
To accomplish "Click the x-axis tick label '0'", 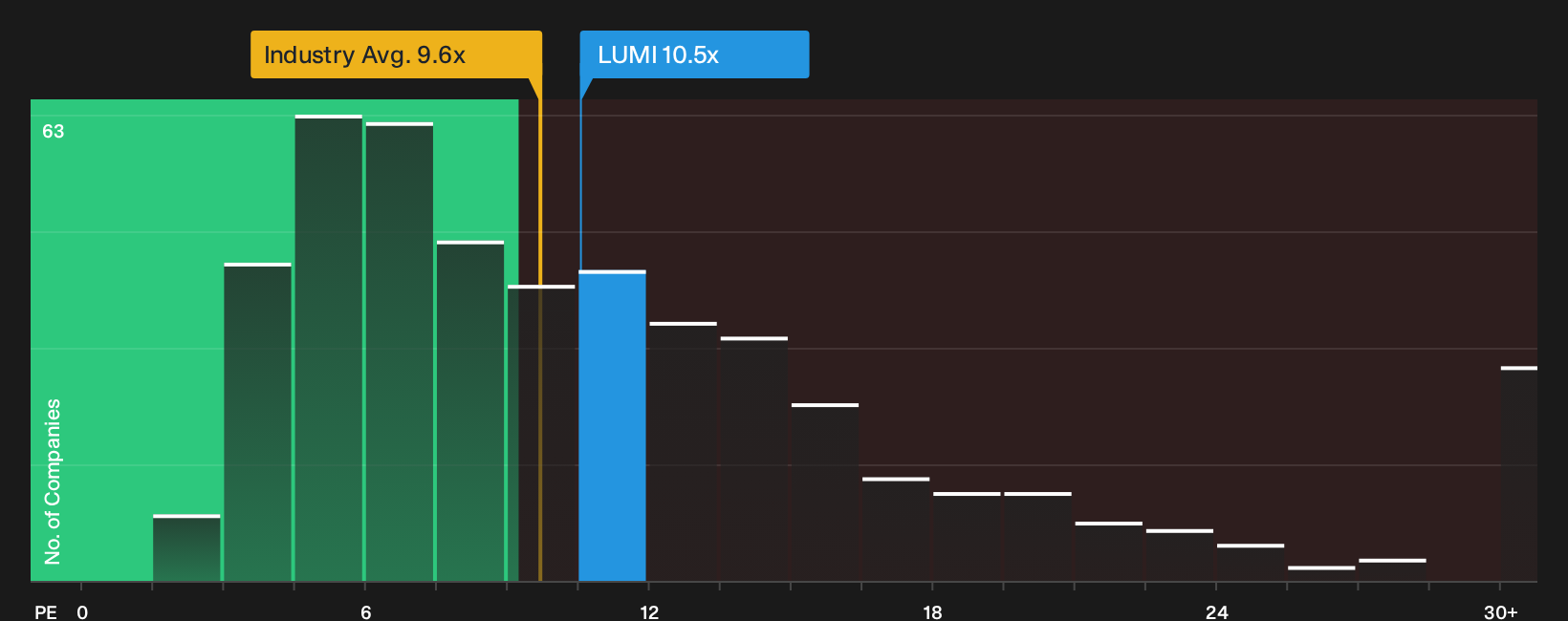I will [82, 612].
